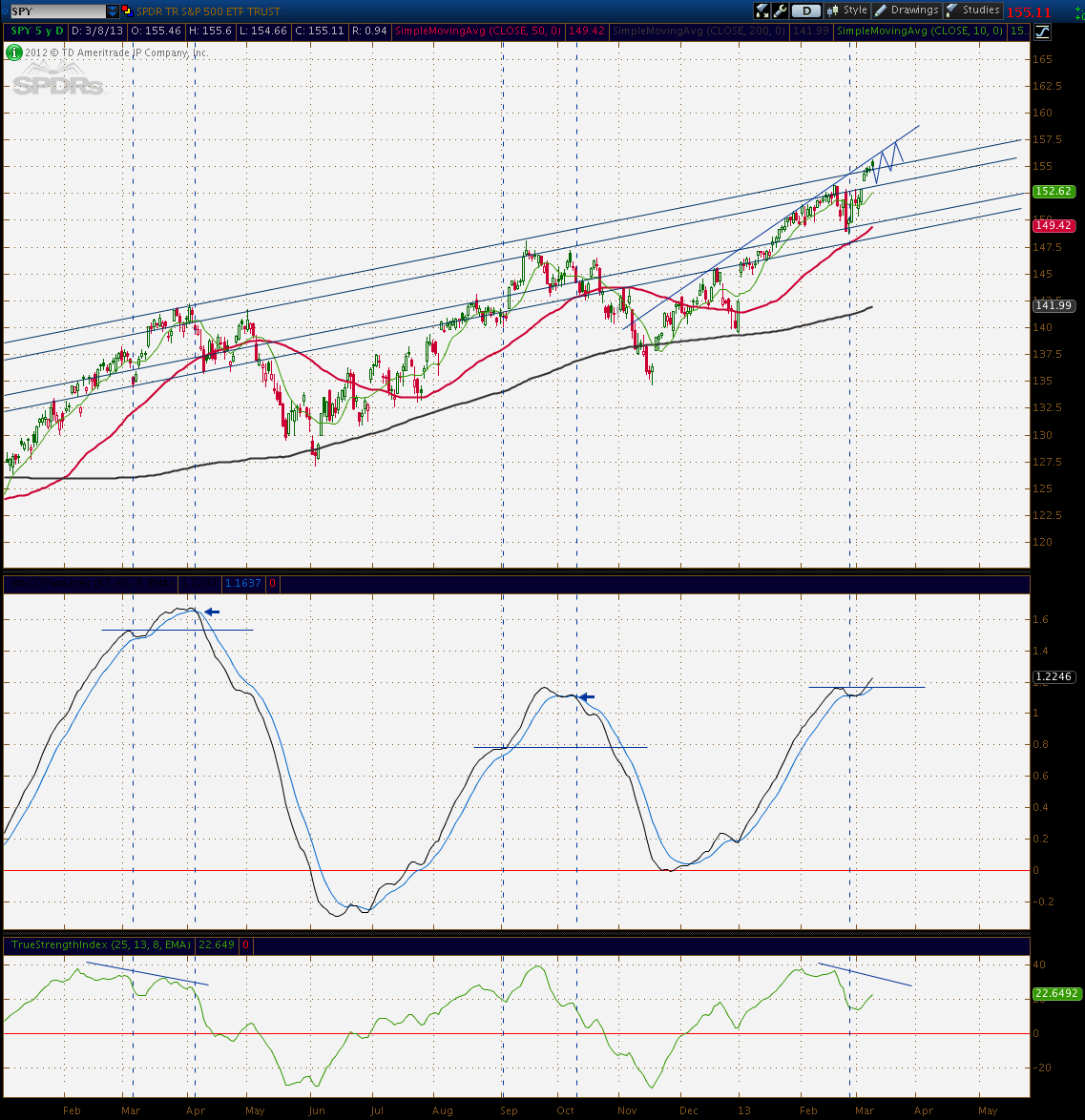This screenshot has height=1120, width=1085.
Task: Click the D daily timeframe button
Action: tap(806, 10)
